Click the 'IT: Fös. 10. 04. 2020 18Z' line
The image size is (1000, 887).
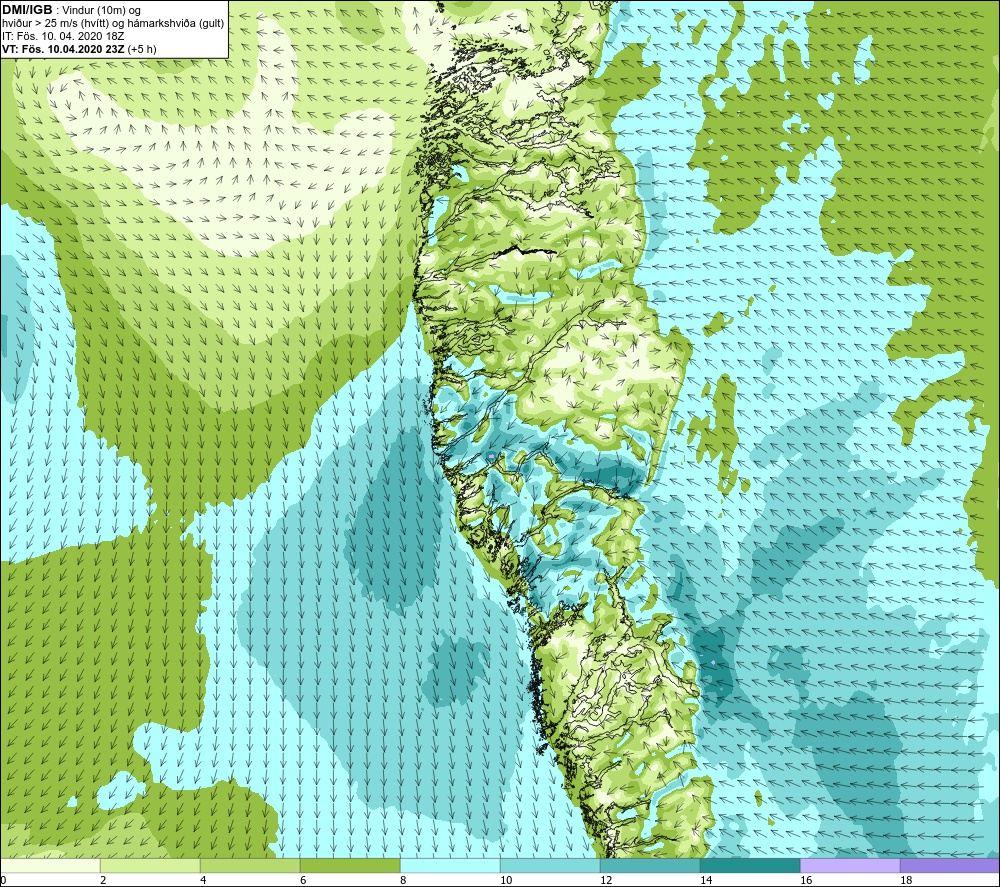coord(64,36)
